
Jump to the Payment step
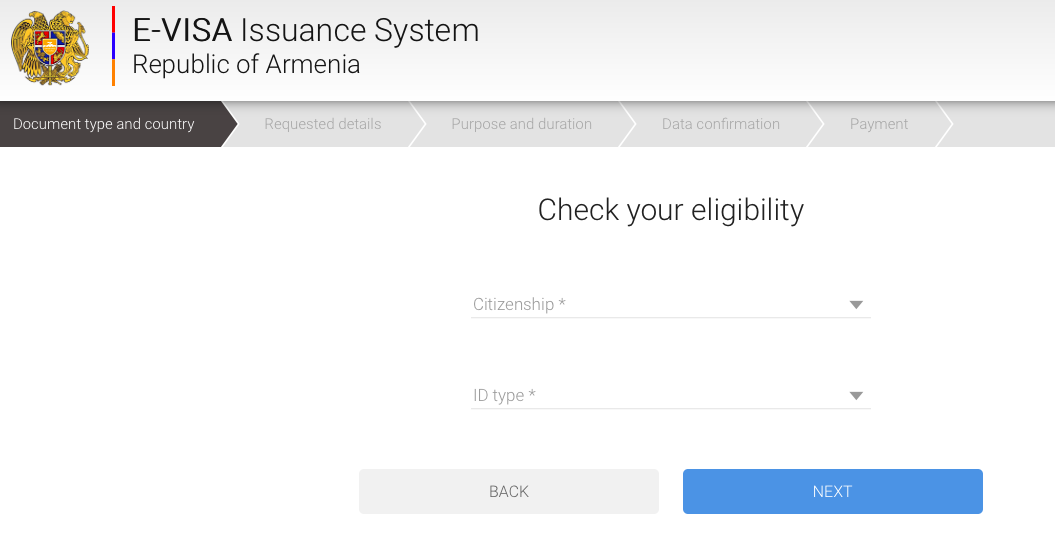point(878,124)
